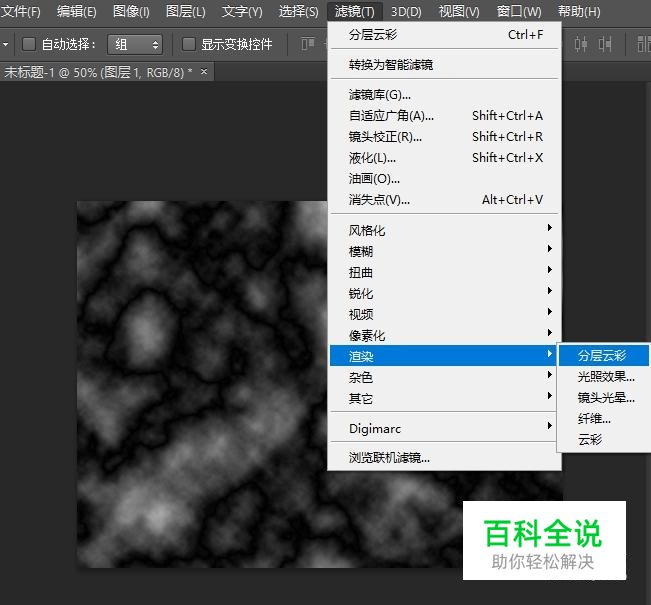Expand the 杂色 submenu

tap(445, 377)
